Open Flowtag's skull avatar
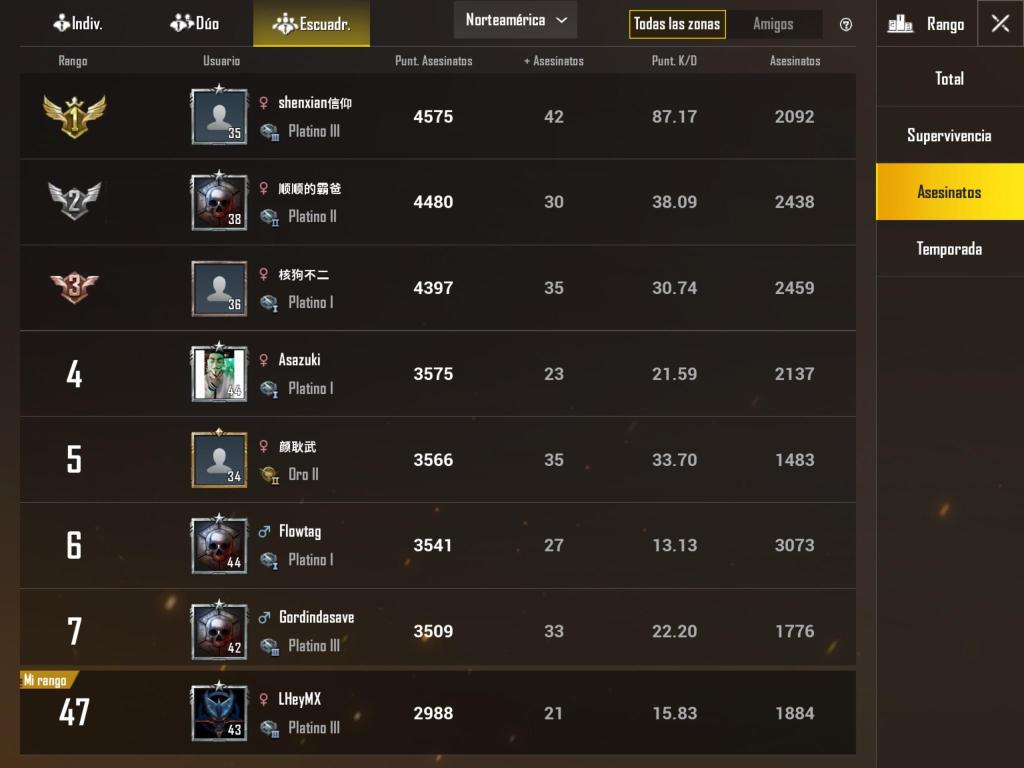Image resolution: width=1024 pixels, height=768 pixels. 219,545
